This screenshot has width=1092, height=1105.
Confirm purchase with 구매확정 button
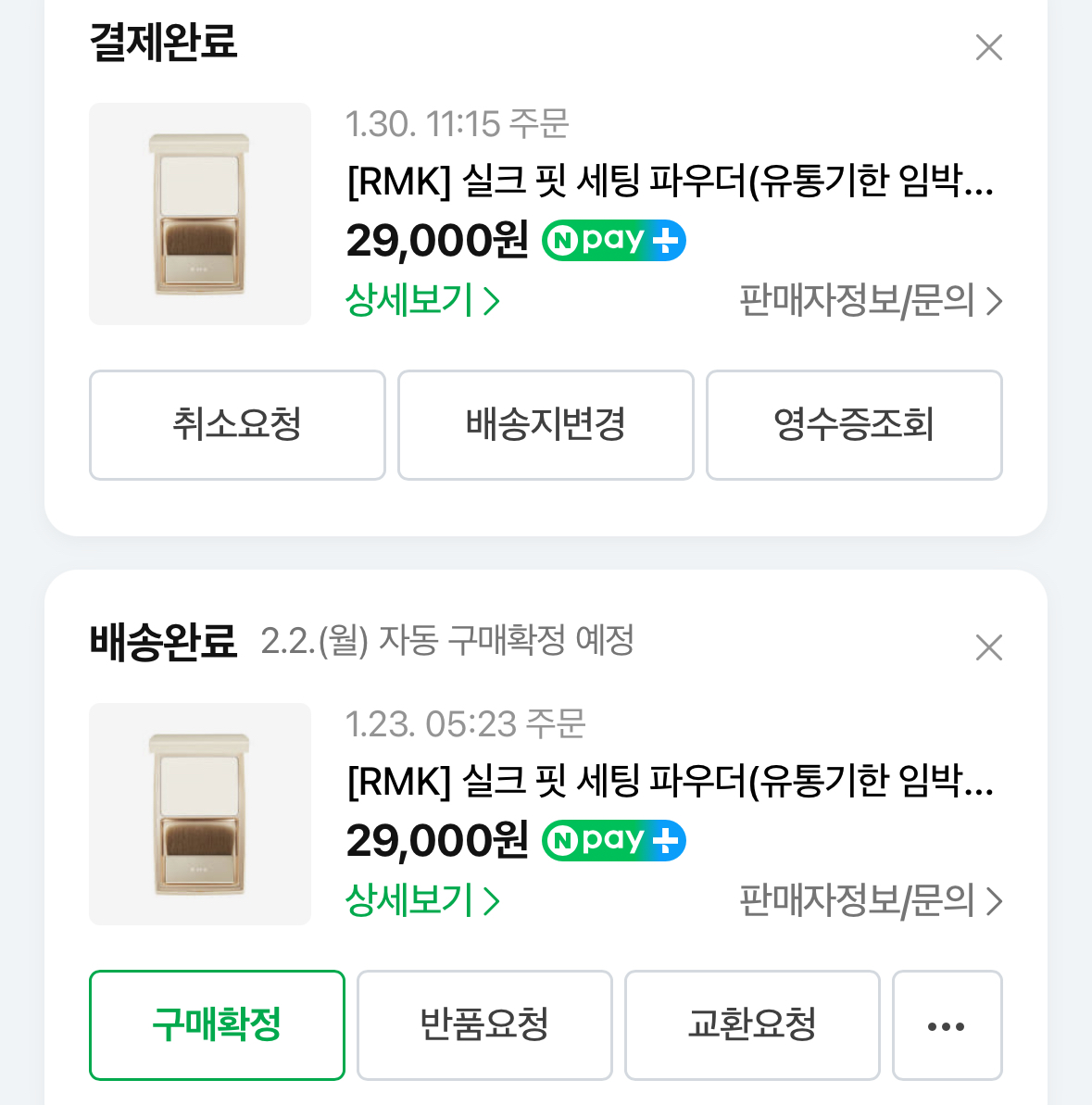tap(217, 1024)
